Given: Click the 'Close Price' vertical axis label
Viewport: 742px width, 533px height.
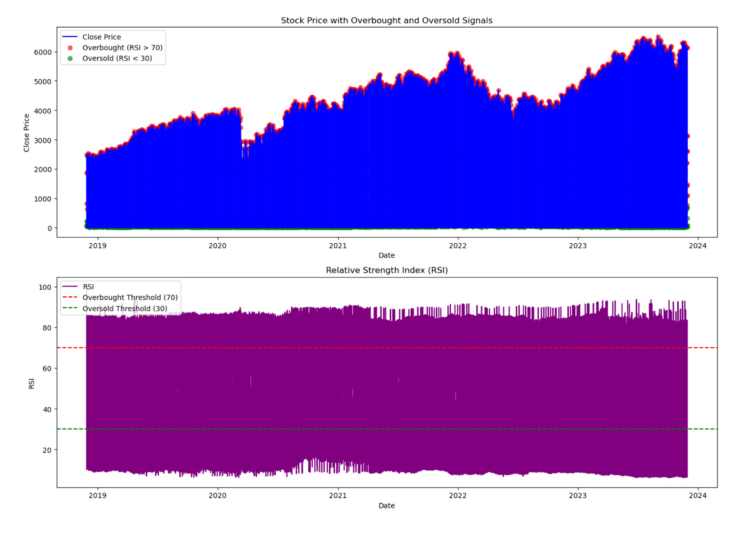Looking at the screenshot, I should (x=40, y=131).
